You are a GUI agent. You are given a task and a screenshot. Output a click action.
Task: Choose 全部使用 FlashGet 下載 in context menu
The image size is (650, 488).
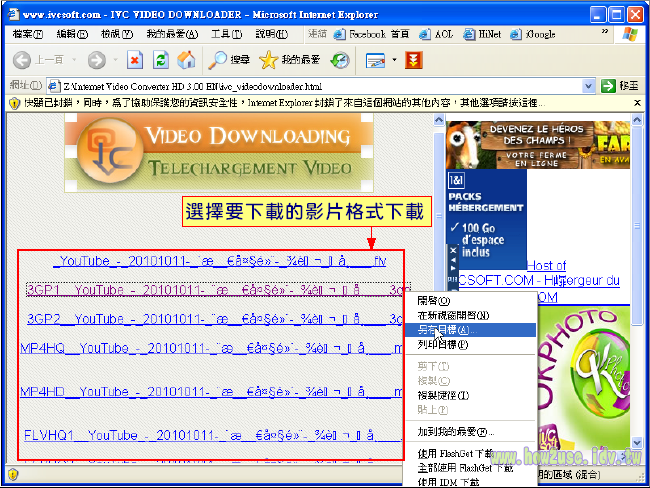(470, 468)
